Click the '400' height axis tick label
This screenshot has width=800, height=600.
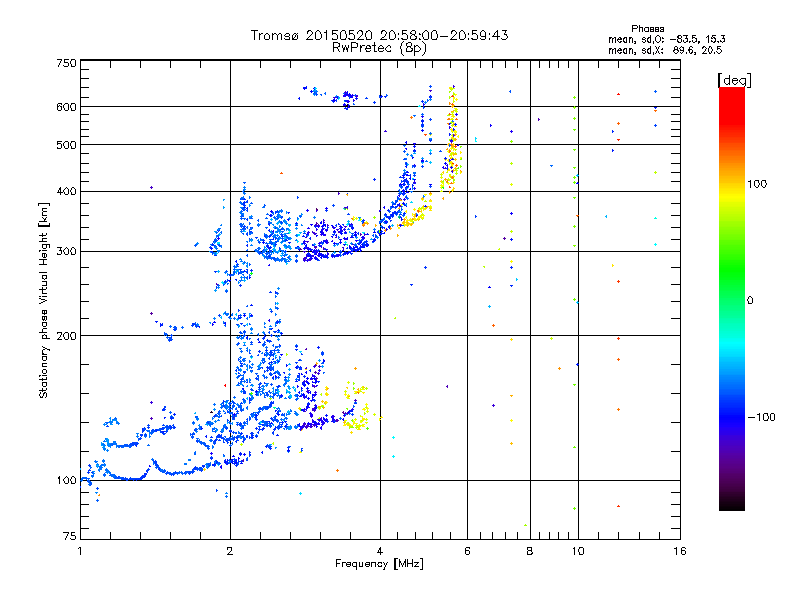pos(66,191)
